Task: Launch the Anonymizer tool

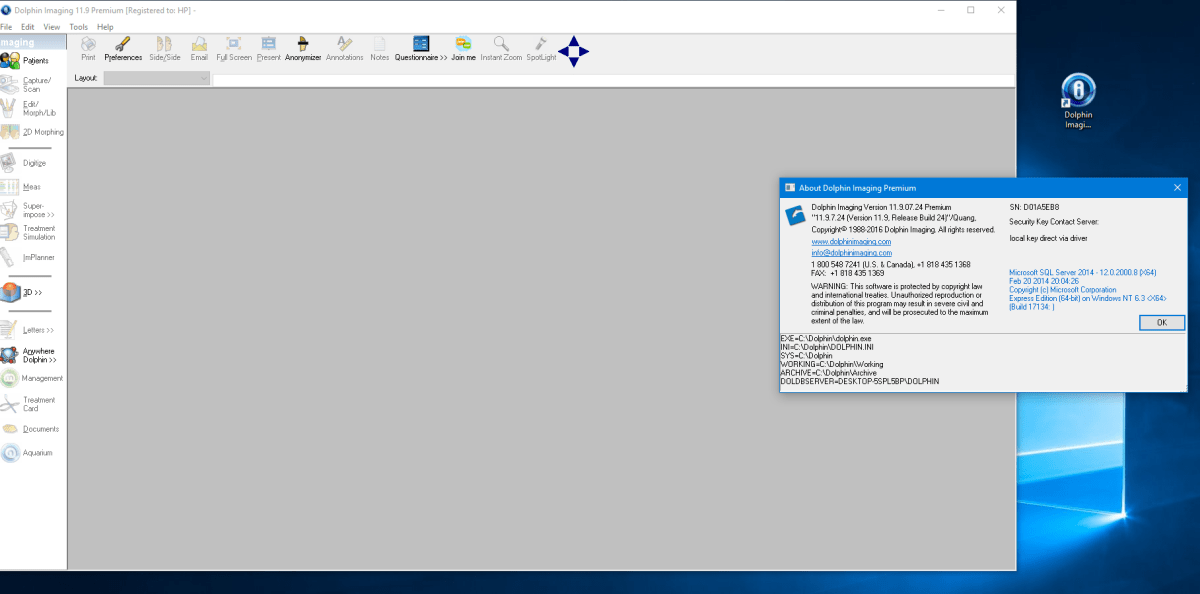Action: tap(303, 49)
